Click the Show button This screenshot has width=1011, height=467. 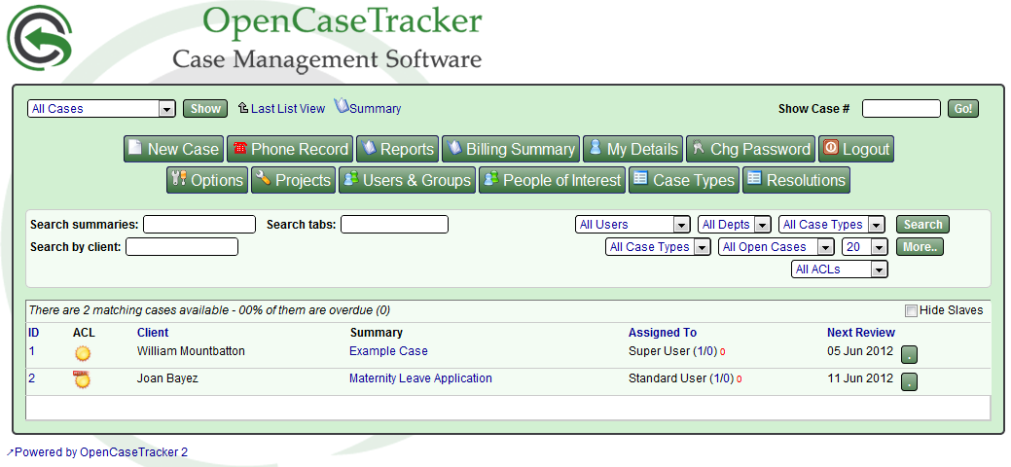point(206,108)
